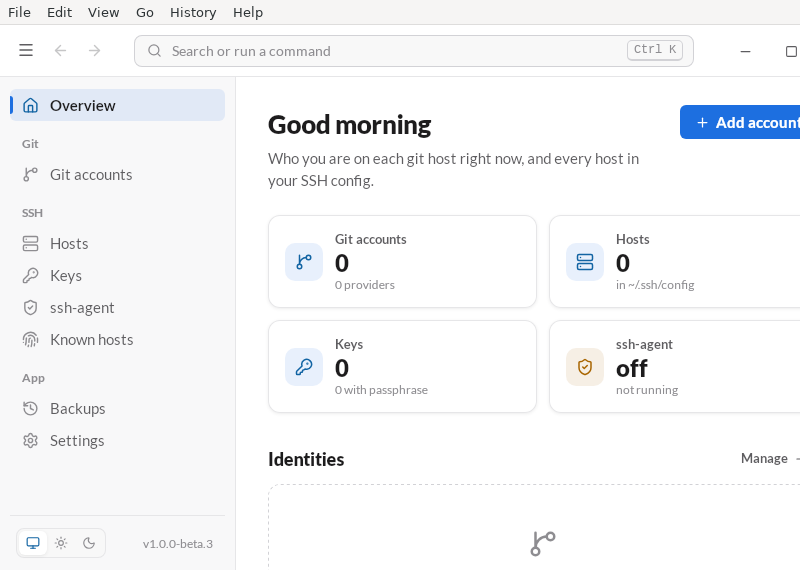Image resolution: width=800 pixels, height=570 pixels.
Task: Open ssh-agent page from sidebar
Action: coord(117,308)
